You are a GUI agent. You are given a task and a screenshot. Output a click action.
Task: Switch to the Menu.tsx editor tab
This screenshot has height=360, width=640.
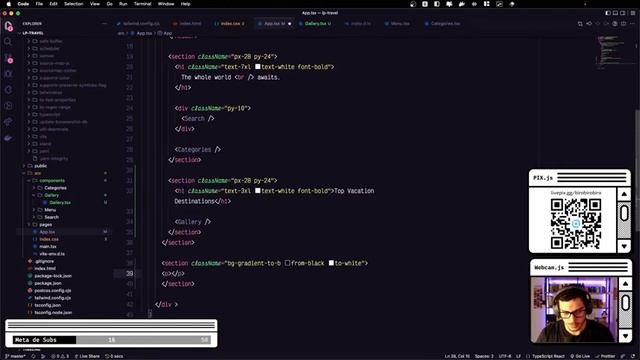397,24
